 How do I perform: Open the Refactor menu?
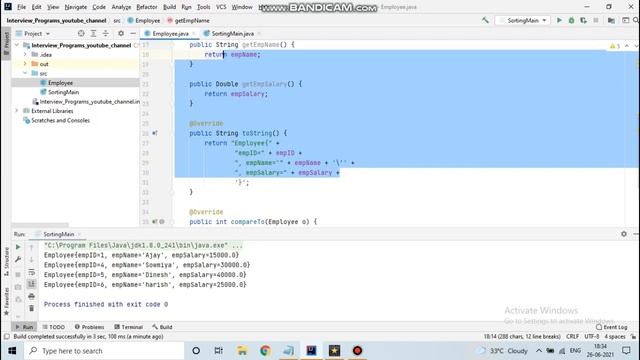[x=147, y=7]
